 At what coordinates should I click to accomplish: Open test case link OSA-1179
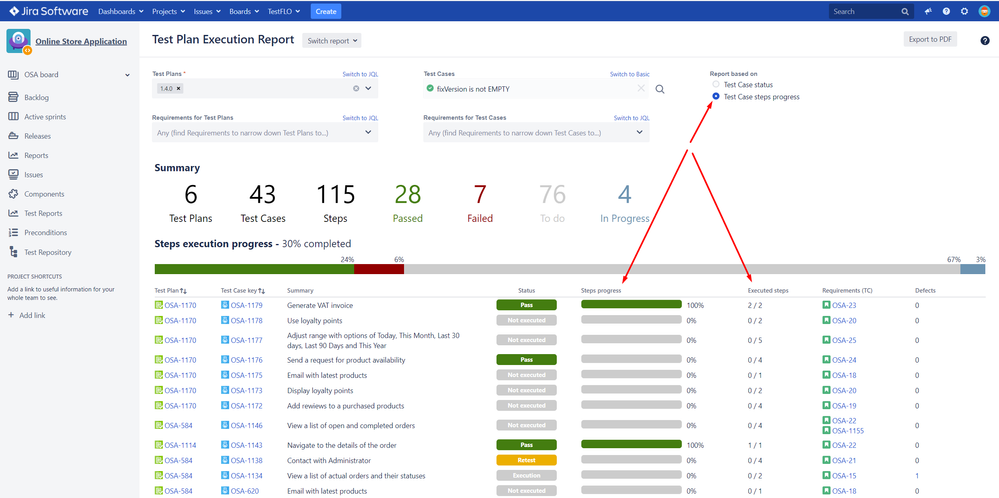pos(245,305)
